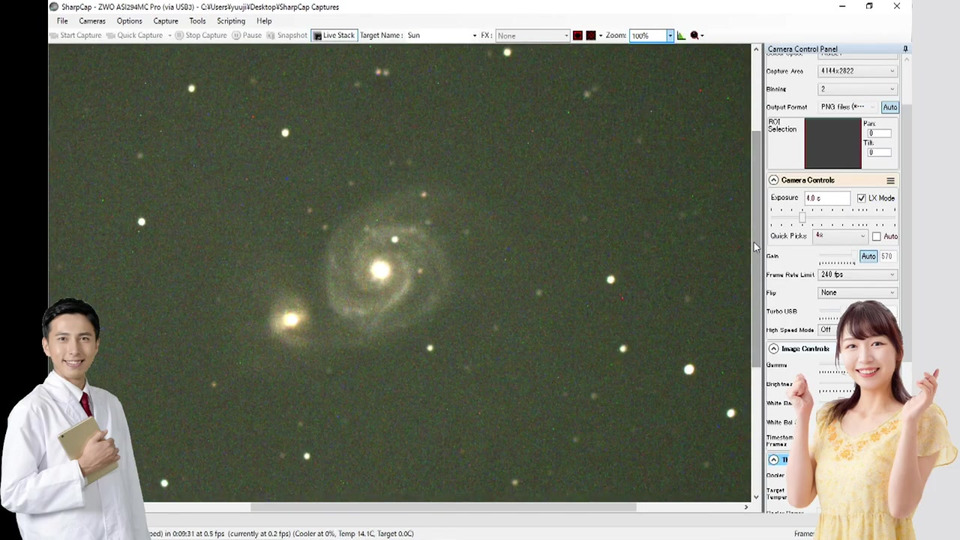Click the Pause toolbar button

point(247,36)
